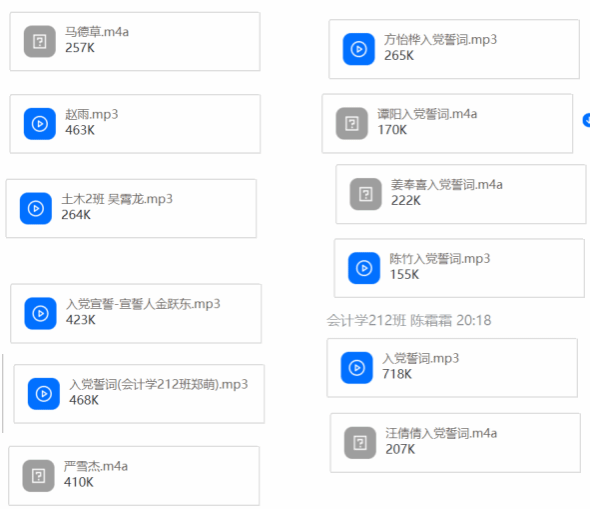Play the 718K 入党誓词.mp3 file
The width and height of the screenshot is (590, 509).
357,368
